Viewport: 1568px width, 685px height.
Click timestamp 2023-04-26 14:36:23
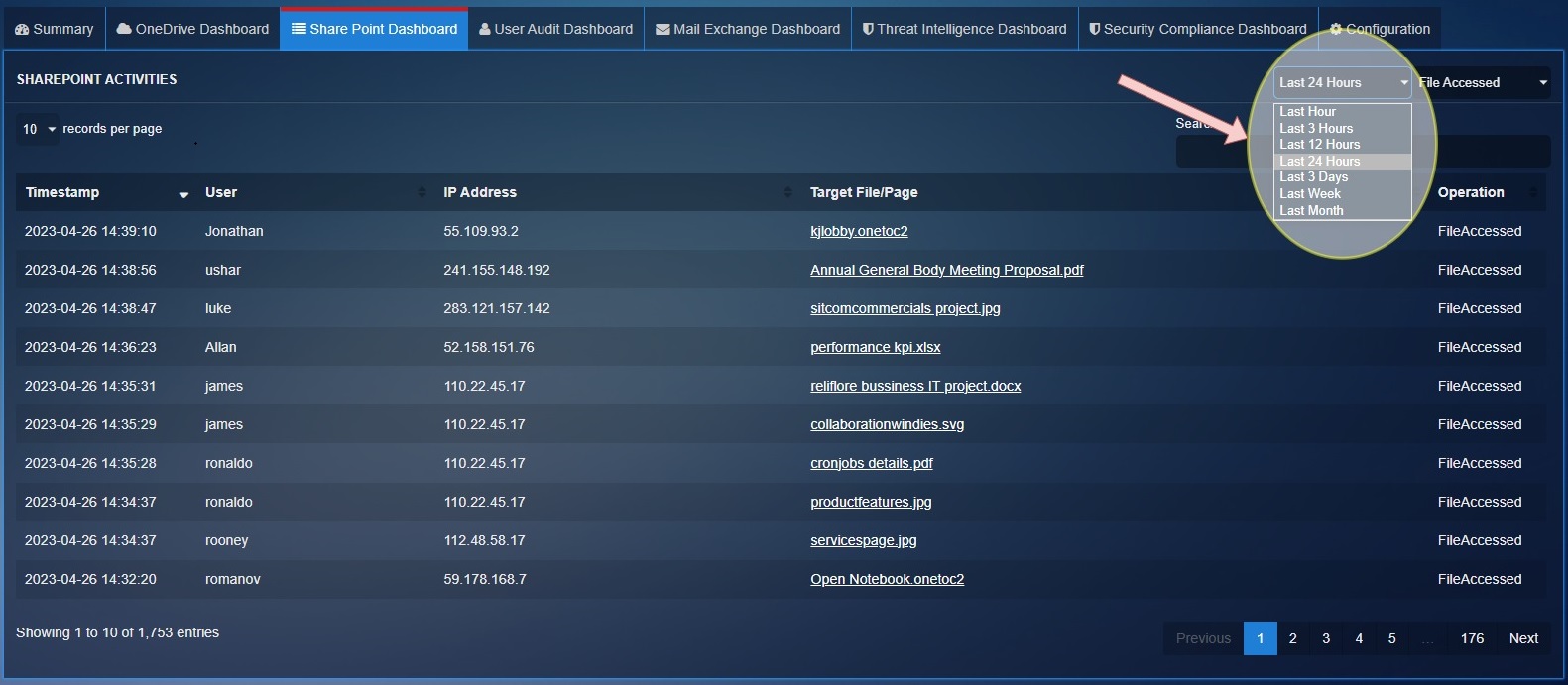pos(90,347)
